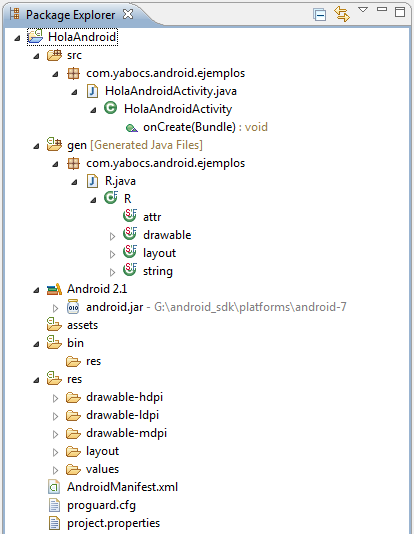The image size is (414, 534).
Task: Click package icon of com.yabocs.android.ejemplos under gen
Action: coord(74,163)
